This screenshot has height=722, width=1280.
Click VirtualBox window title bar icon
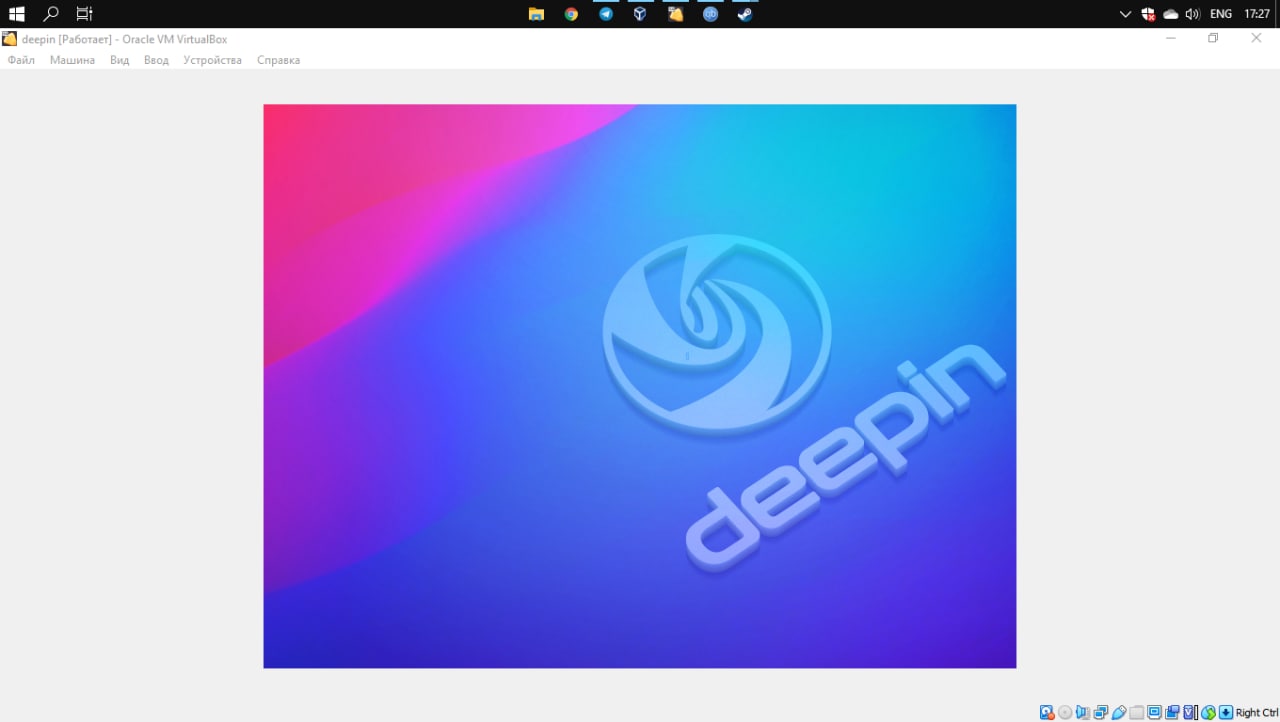coord(10,39)
